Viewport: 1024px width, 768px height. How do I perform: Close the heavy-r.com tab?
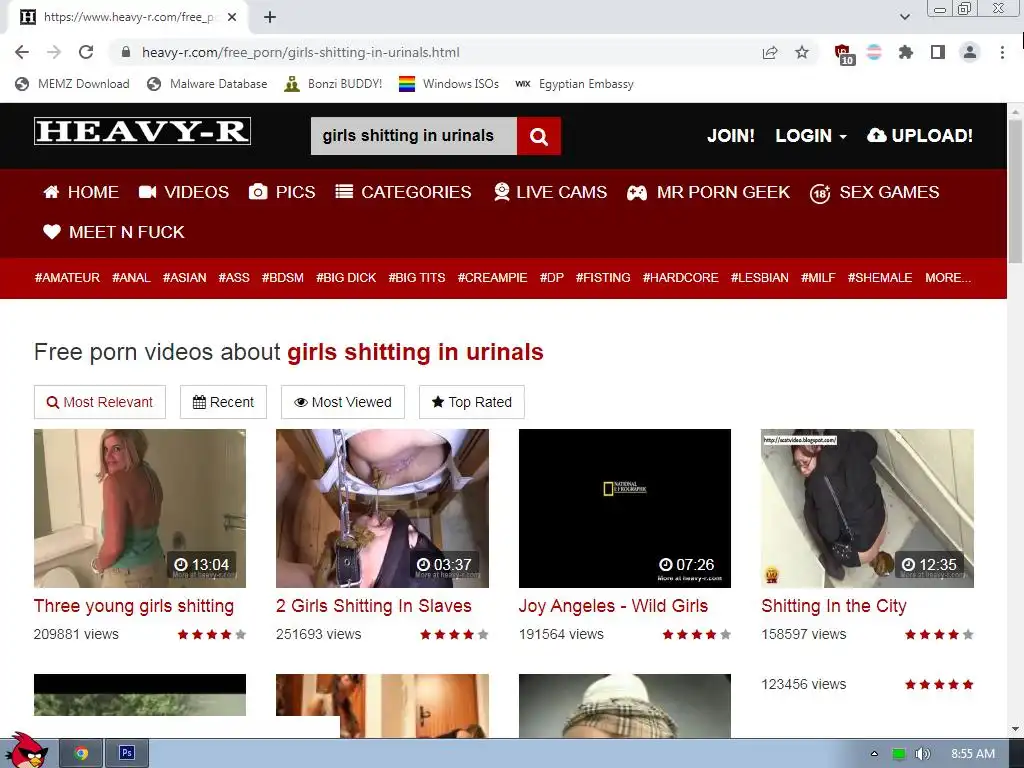point(232,17)
